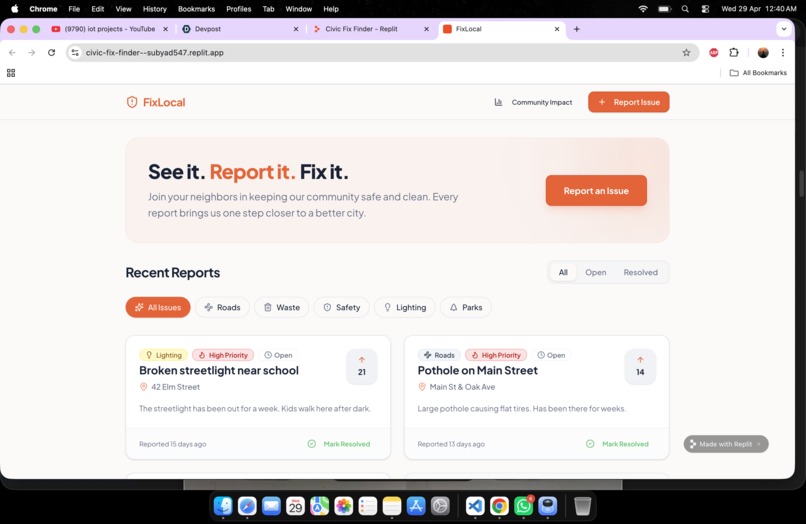The width and height of the screenshot is (806, 524).
Task: Close the Devpost tab
Action: coord(296,29)
